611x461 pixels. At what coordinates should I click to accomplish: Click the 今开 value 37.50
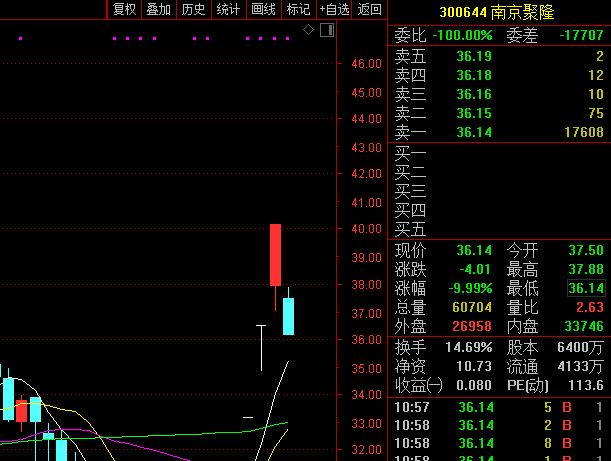pos(586,250)
